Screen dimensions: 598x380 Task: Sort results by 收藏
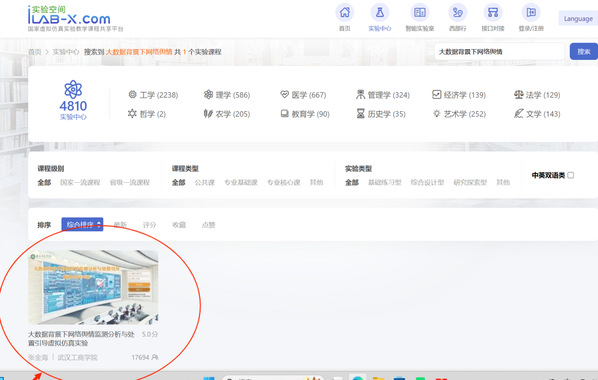tap(179, 225)
